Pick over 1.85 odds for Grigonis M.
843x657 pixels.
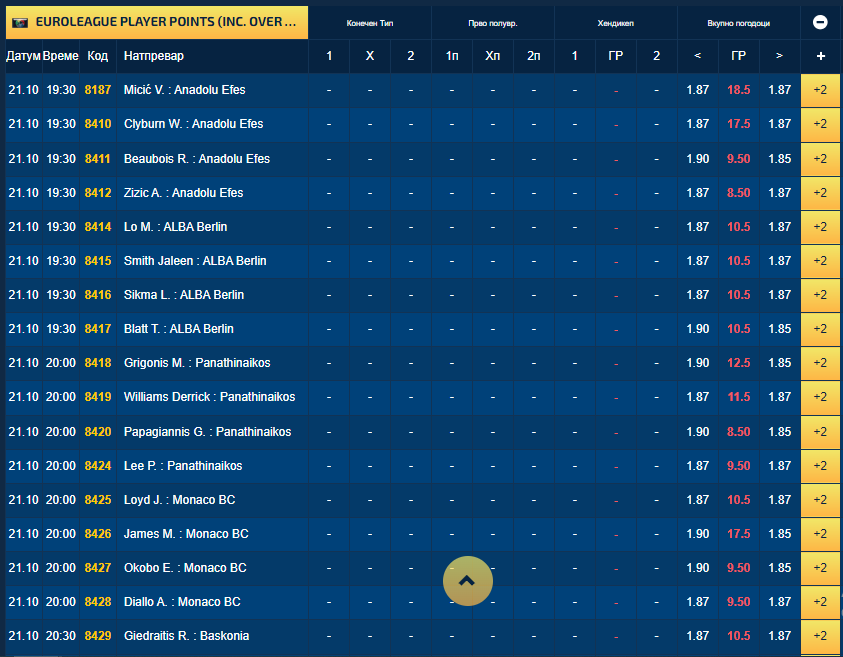coord(780,363)
